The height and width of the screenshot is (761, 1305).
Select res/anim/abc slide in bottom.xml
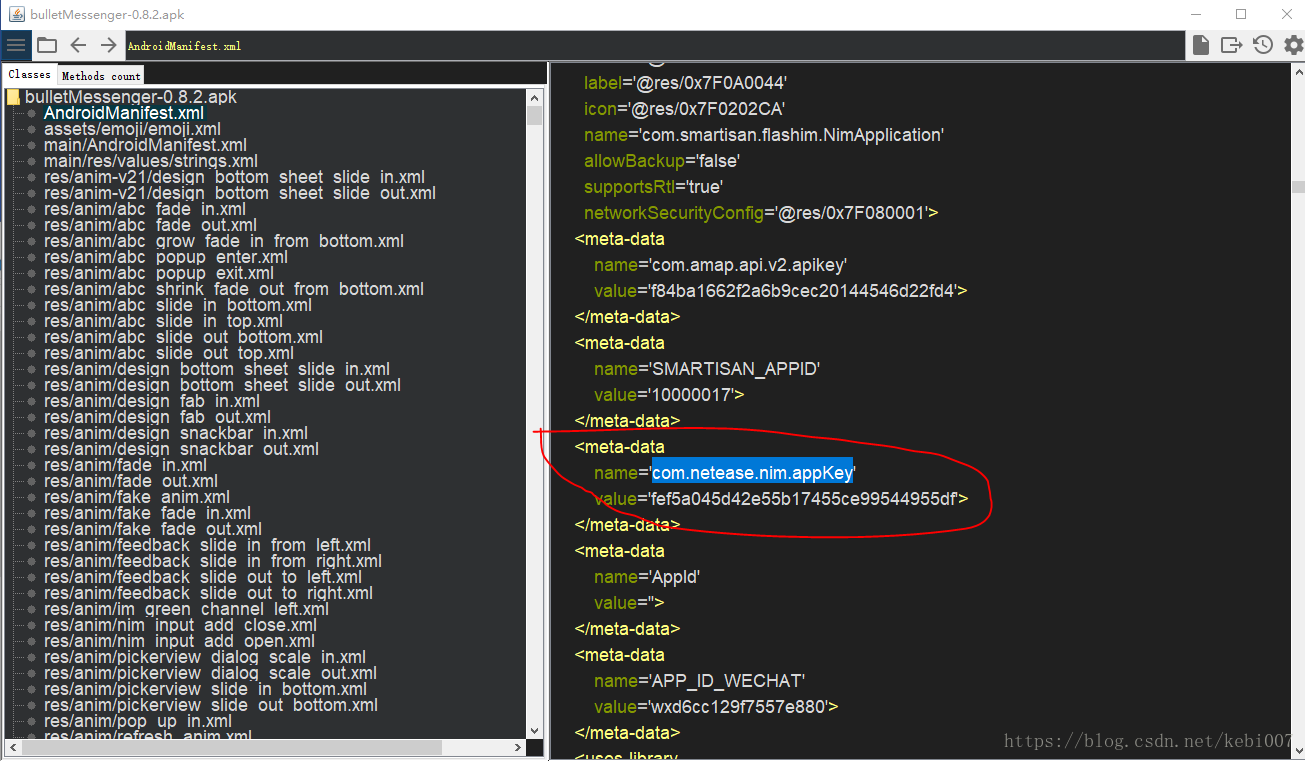click(x=178, y=305)
